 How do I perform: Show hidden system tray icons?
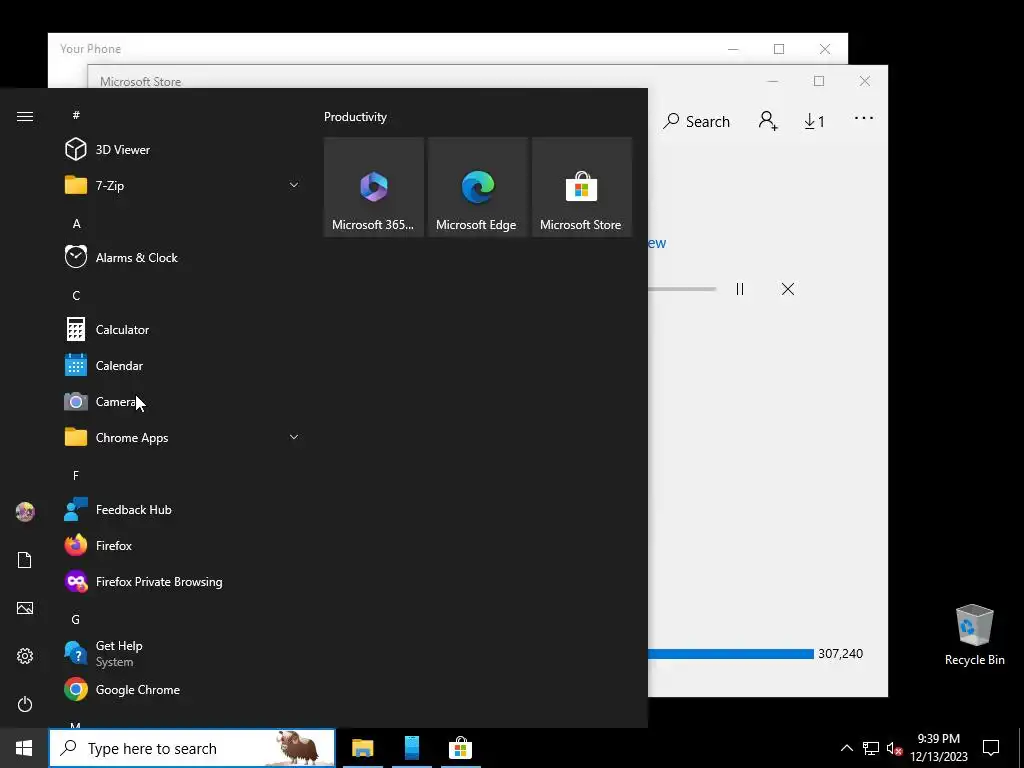click(x=846, y=748)
